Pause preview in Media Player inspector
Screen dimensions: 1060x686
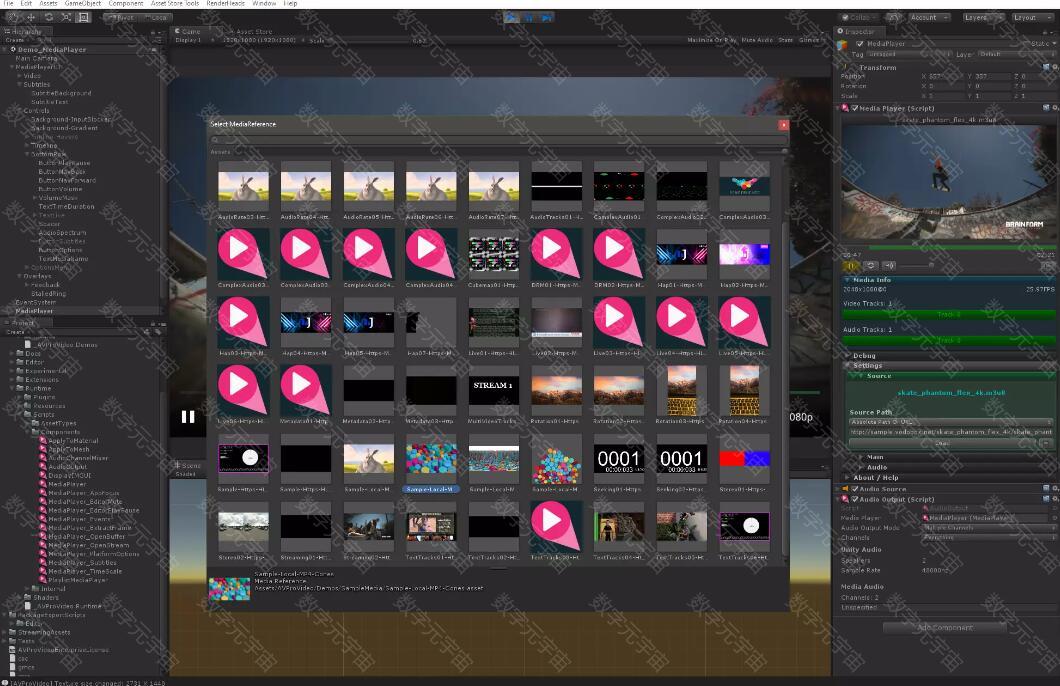pyautogui.click(x=852, y=266)
